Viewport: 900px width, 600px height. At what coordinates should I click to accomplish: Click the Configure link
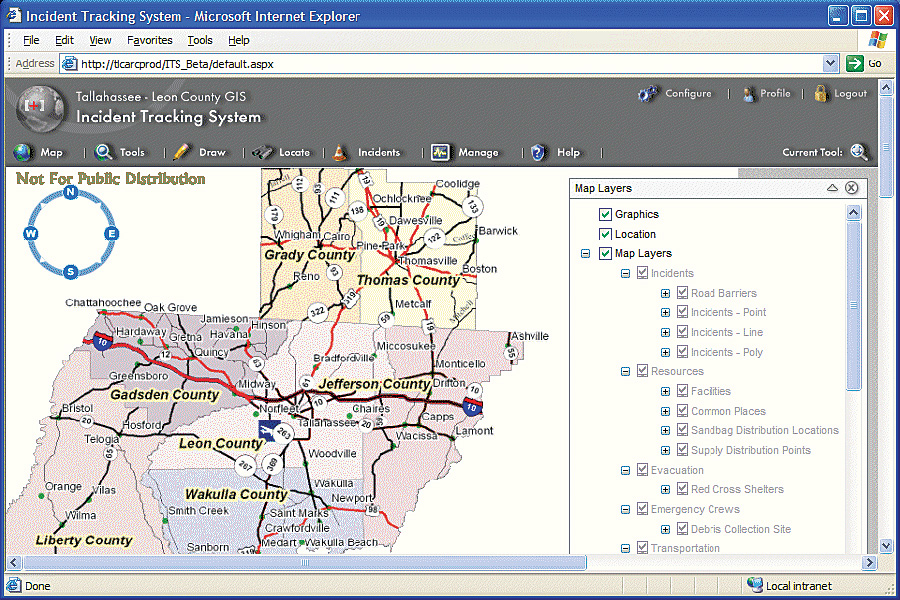688,94
